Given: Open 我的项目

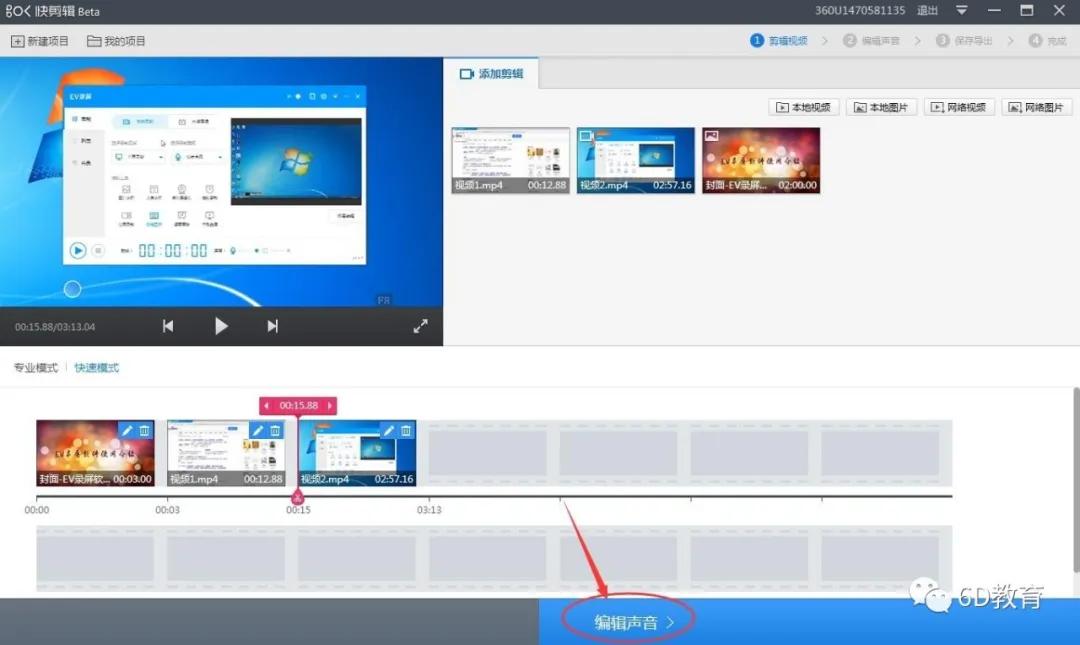Looking at the screenshot, I should click(116, 41).
